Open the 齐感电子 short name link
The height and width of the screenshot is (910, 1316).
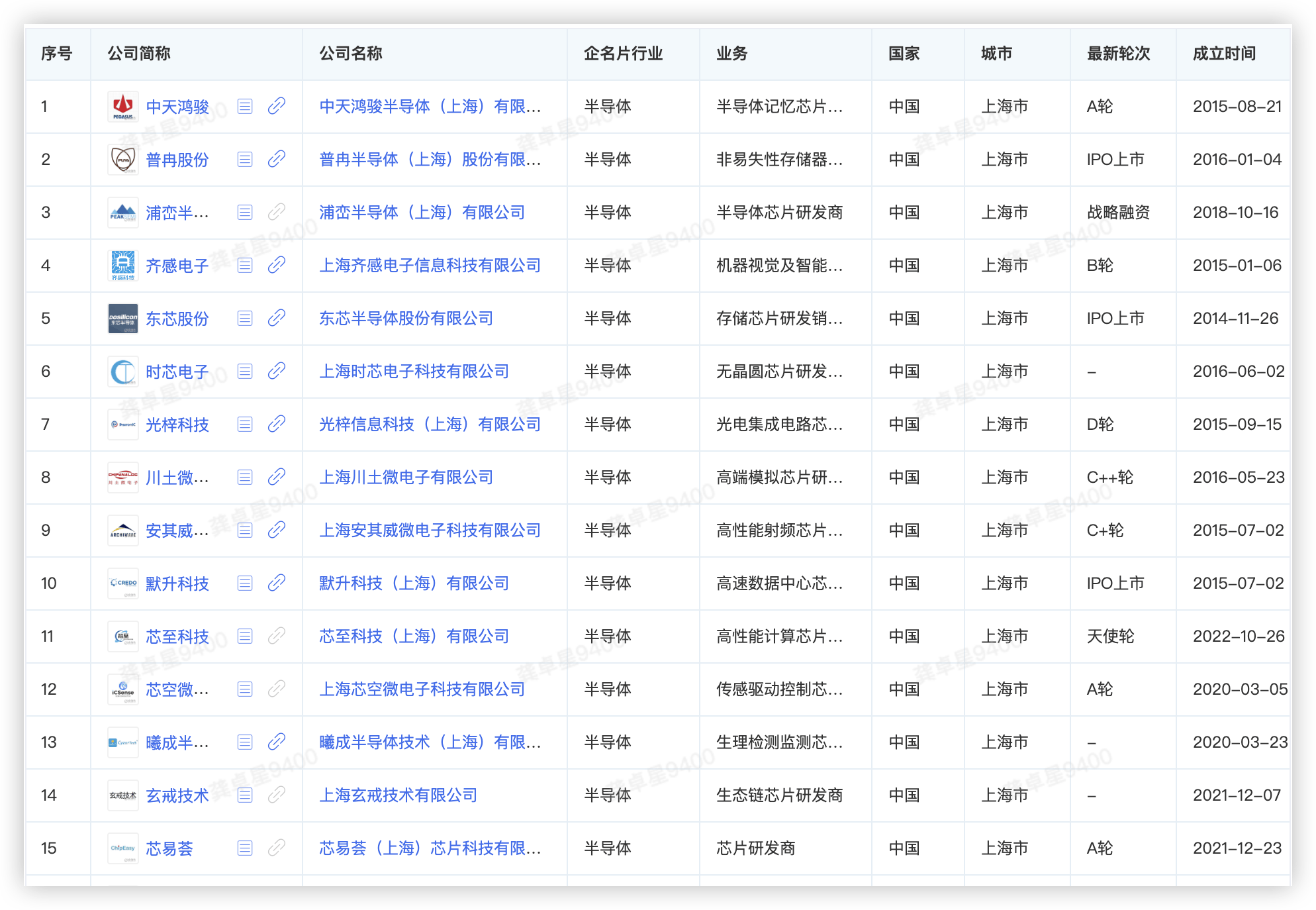(177, 266)
